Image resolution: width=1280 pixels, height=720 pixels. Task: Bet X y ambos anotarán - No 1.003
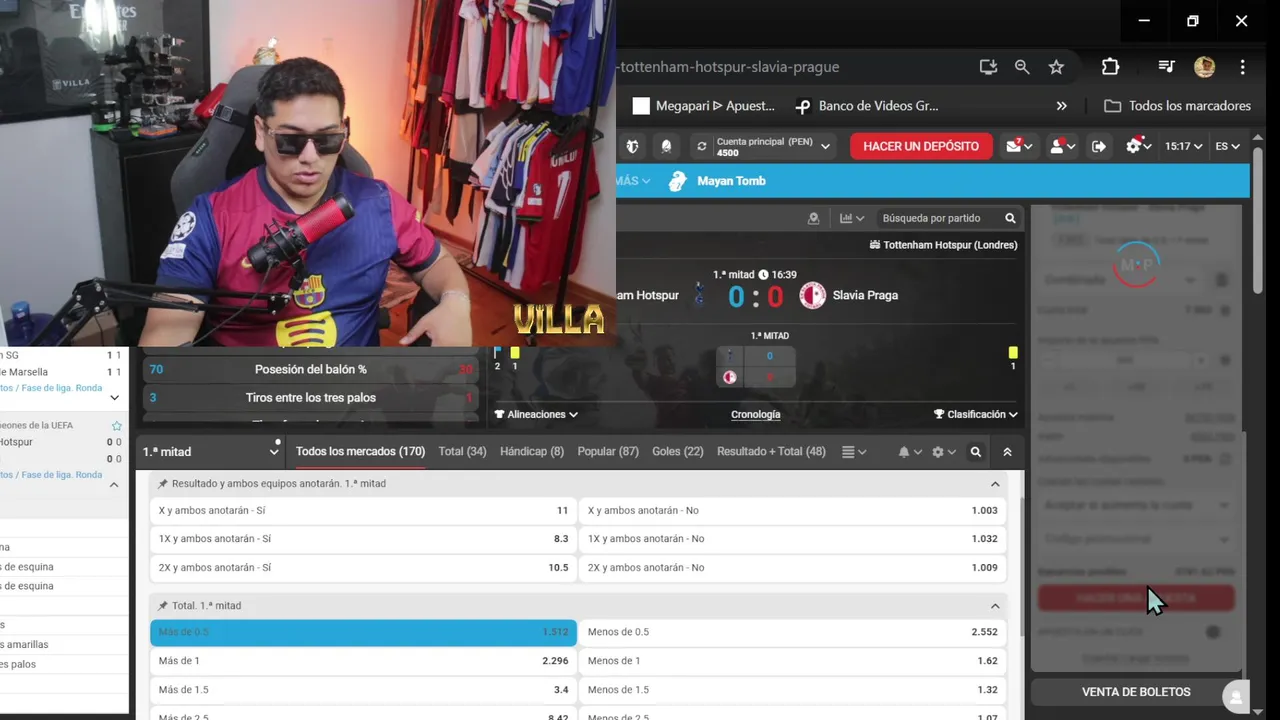click(x=792, y=510)
